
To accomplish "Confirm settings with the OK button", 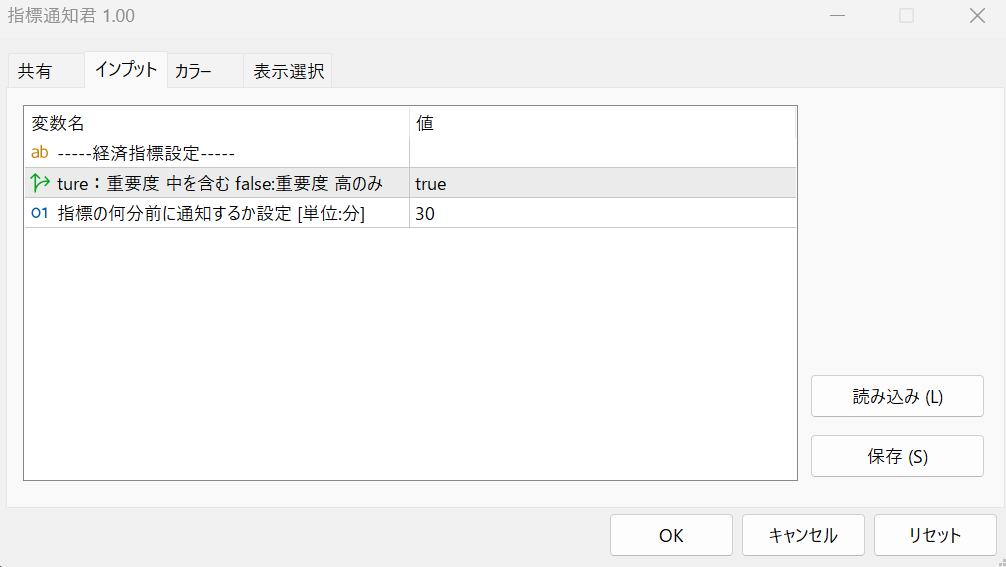I will point(671,535).
